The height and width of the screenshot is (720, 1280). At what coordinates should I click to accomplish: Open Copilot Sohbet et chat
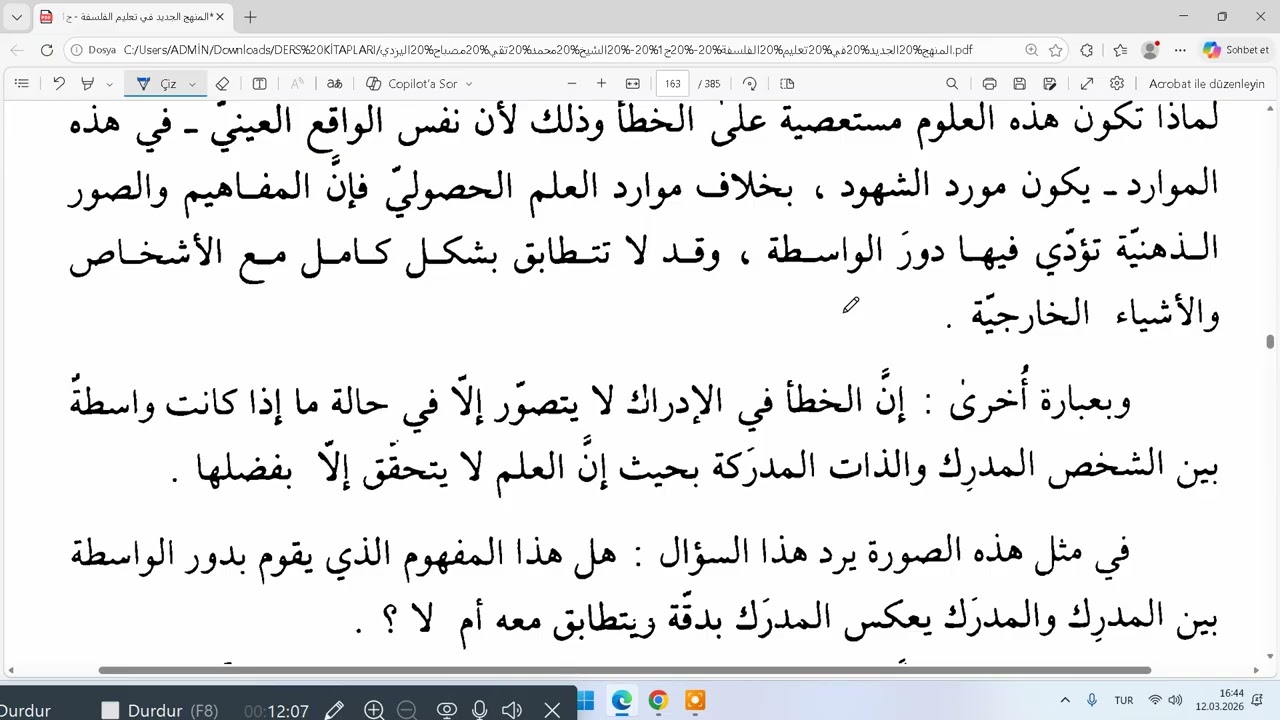[1236, 50]
